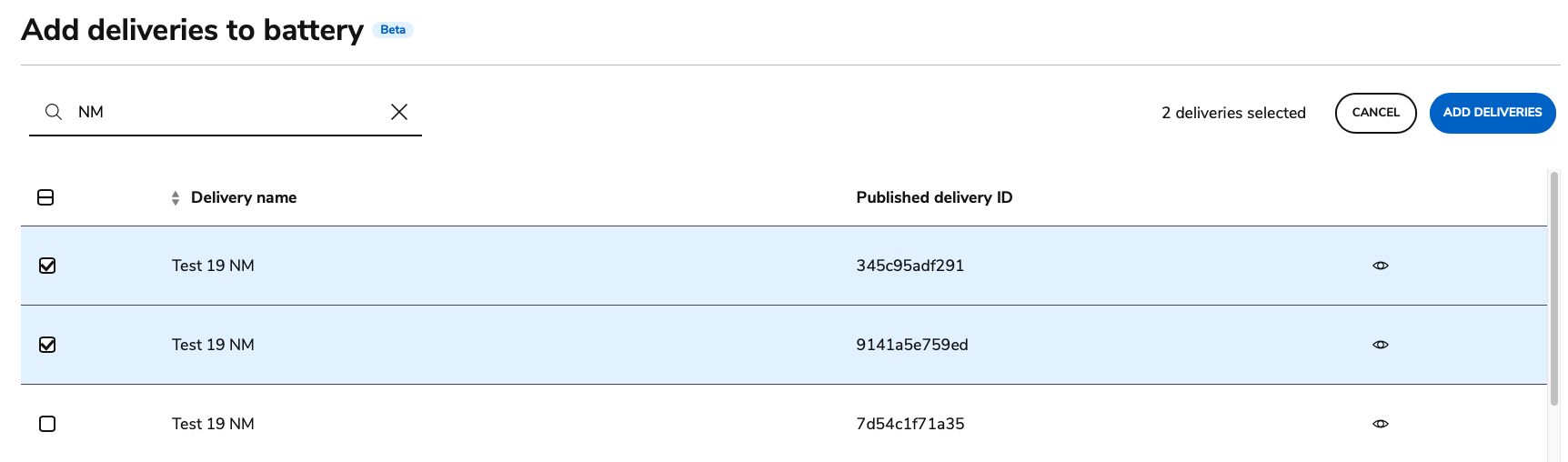This screenshot has width=1568, height=462.
Task: Click delivery ID text 9141a5e759ed
Action: [x=911, y=345]
